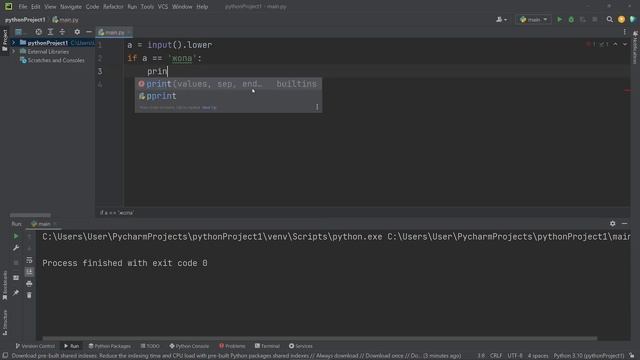Toggle soft-wrap in Run console

[x=29, y=260]
